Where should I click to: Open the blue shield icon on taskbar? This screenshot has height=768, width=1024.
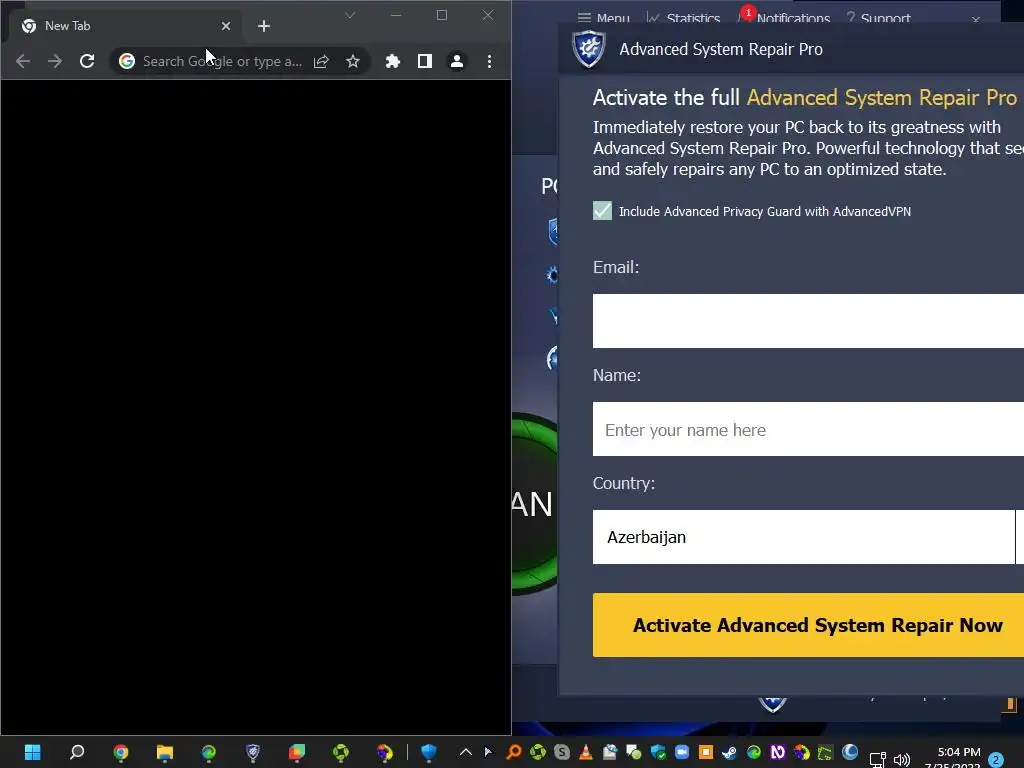[428, 752]
